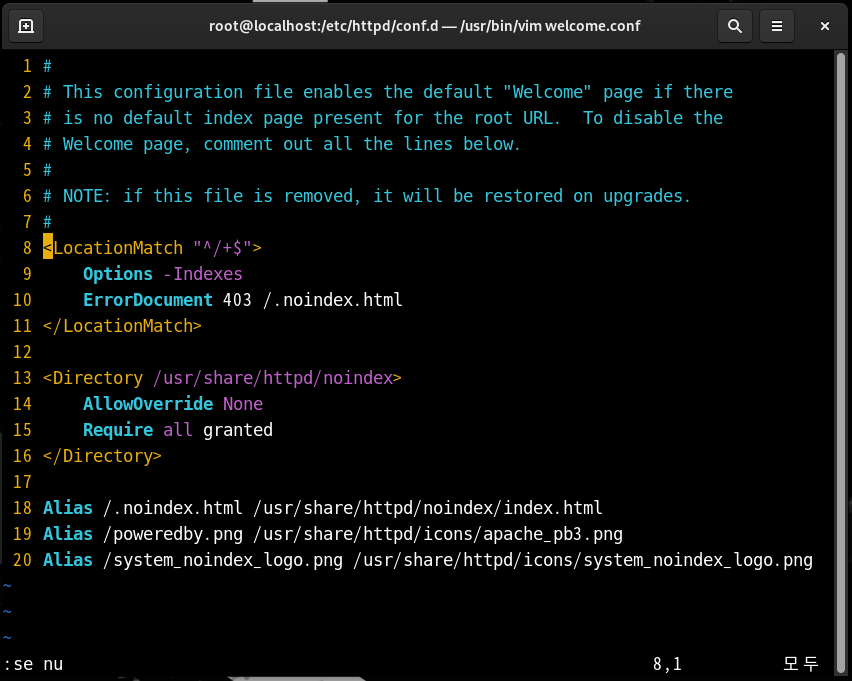Viewport: 852px width, 681px height.
Task: Click the '</LocationMatch>' closing tag
Action: (x=122, y=326)
